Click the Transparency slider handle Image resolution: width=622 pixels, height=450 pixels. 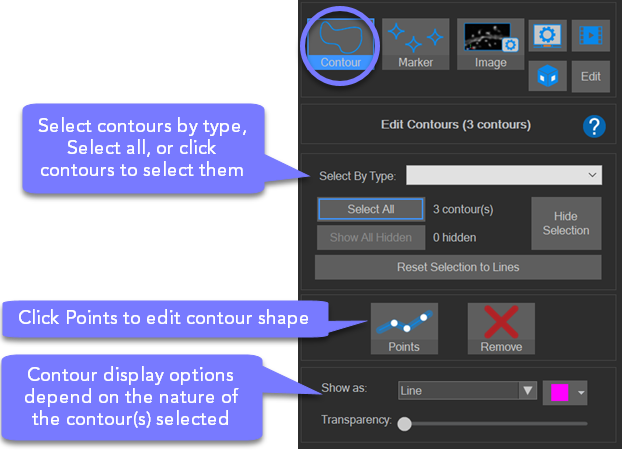(x=404, y=423)
